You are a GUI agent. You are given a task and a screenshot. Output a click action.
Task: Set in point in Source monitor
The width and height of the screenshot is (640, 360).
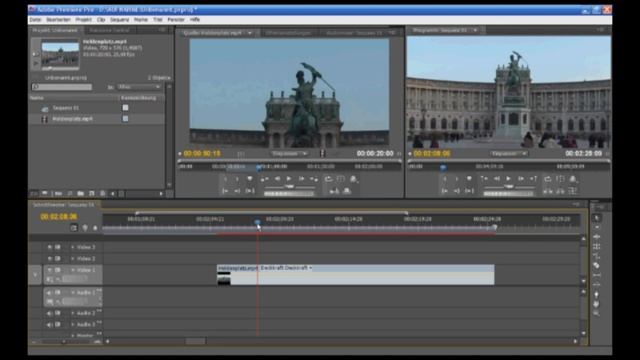click(x=225, y=179)
